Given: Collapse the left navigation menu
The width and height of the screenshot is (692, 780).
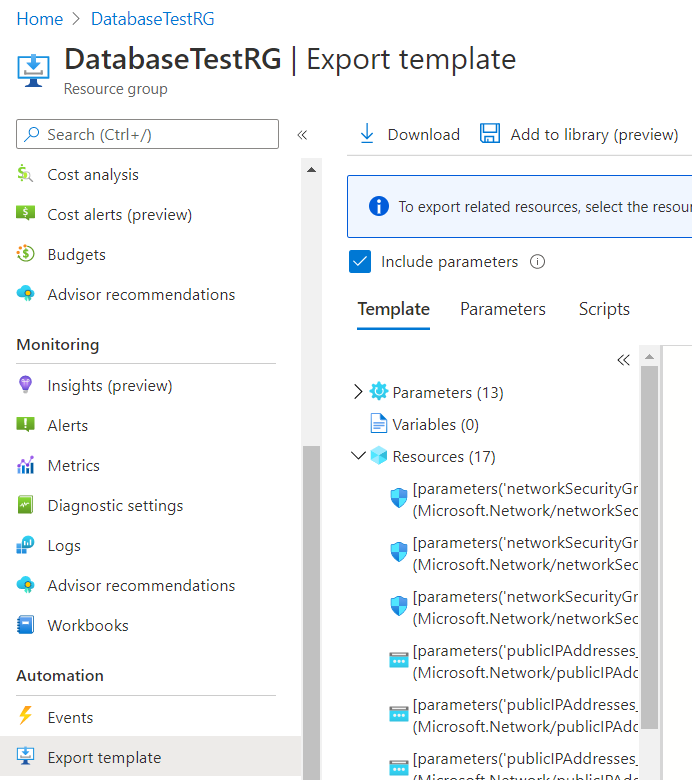Looking at the screenshot, I should click(x=302, y=135).
